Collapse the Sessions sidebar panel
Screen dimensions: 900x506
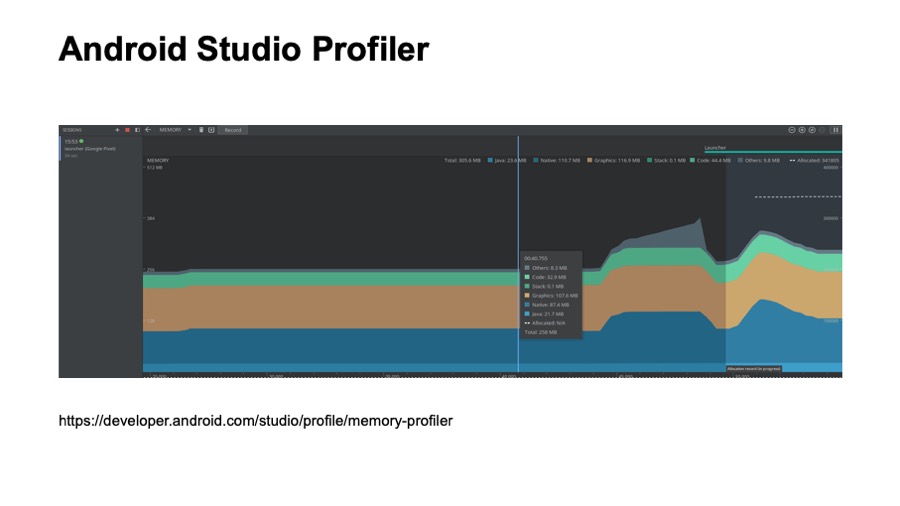[x=137, y=130]
